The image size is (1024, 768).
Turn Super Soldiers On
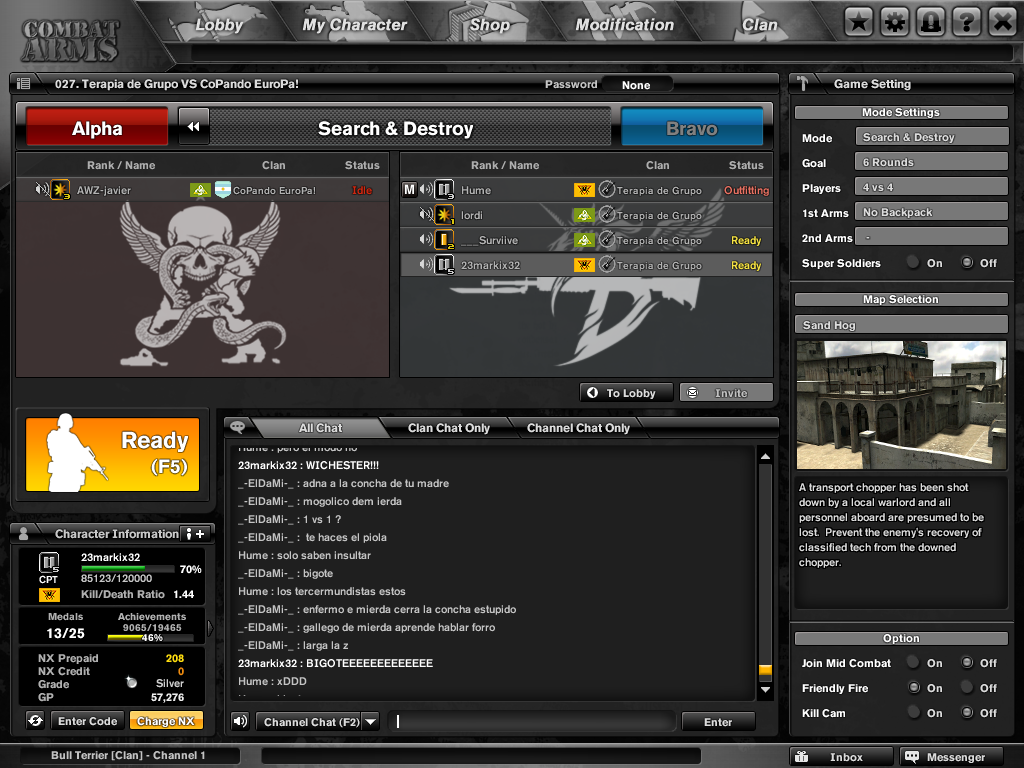[x=913, y=263]
